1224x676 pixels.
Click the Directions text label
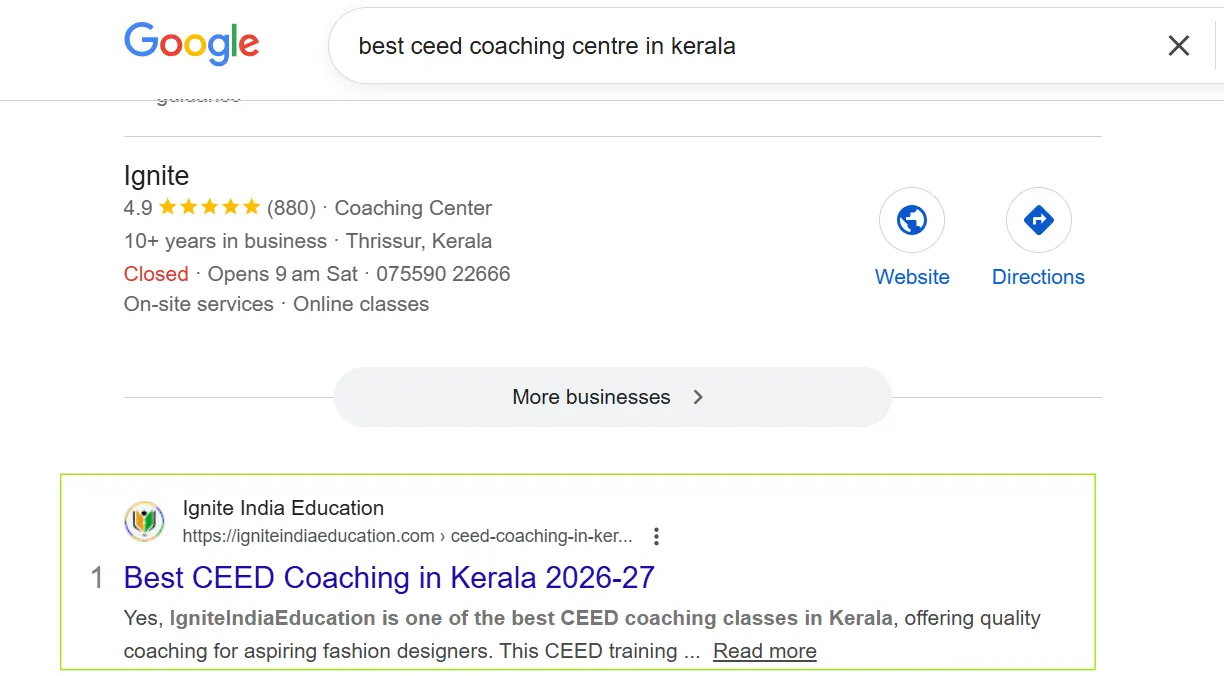click(x=1038, y=277)
